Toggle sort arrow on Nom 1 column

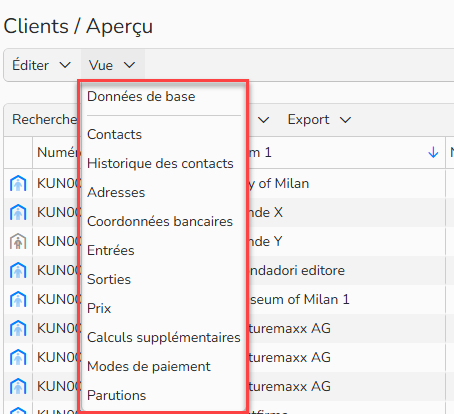pyautogui.click(x=433, y=153)
